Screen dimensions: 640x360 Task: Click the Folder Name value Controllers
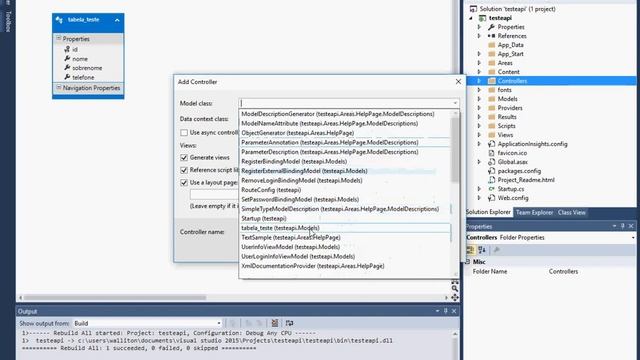click(x=563, y=271)
